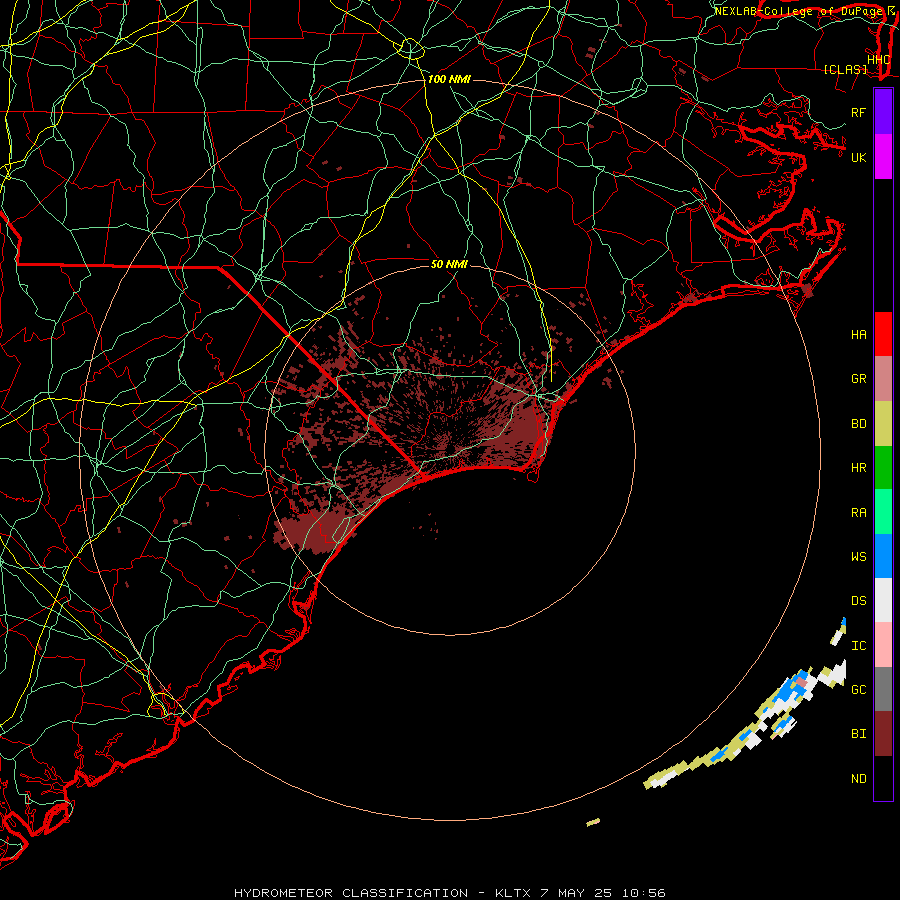Screen dimensions: 900x900
Task: Click the GR legend label
Action: click(x=858, y=379)
